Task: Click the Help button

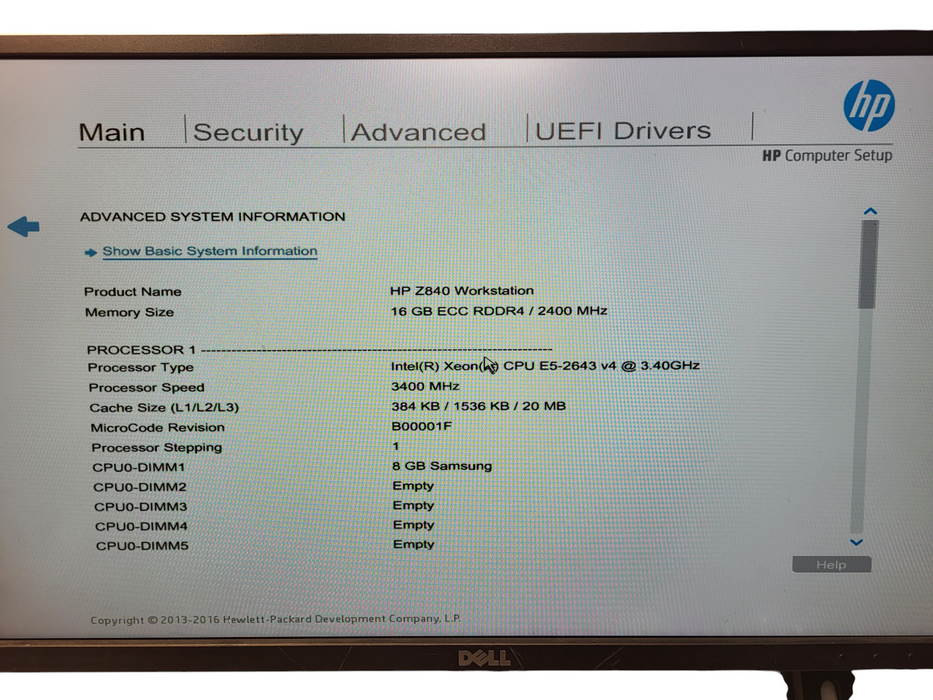Action: (831, 564)
